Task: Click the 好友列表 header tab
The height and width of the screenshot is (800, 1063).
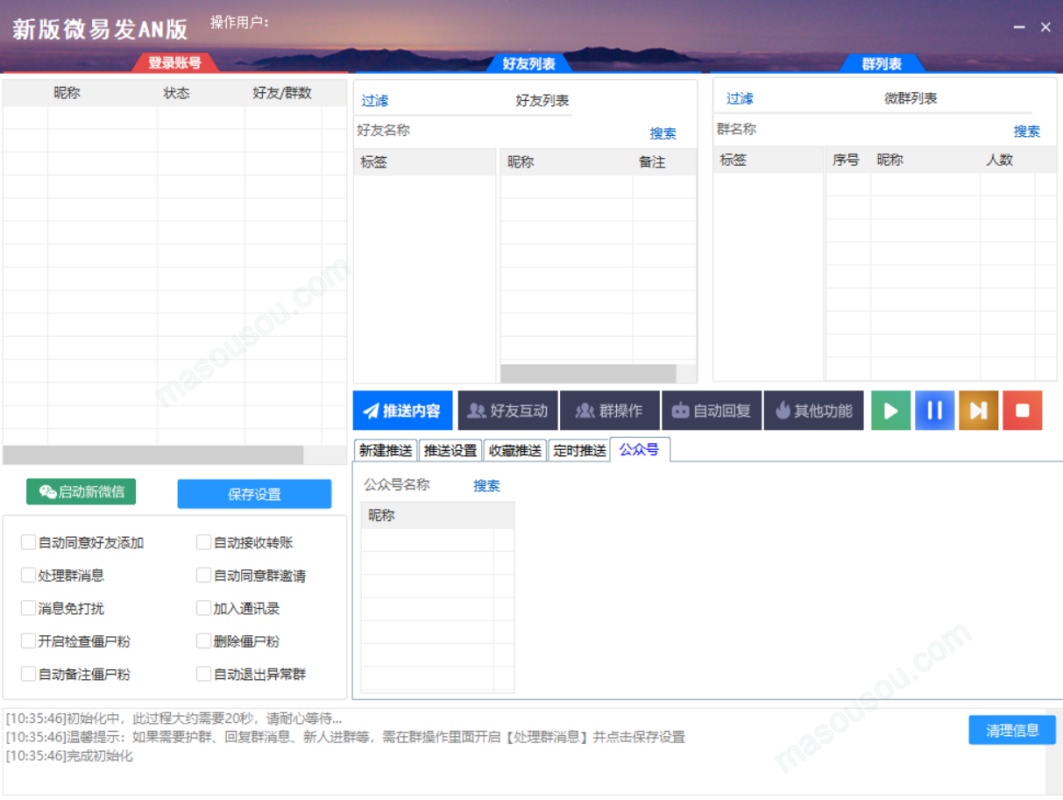Action: 529,63
